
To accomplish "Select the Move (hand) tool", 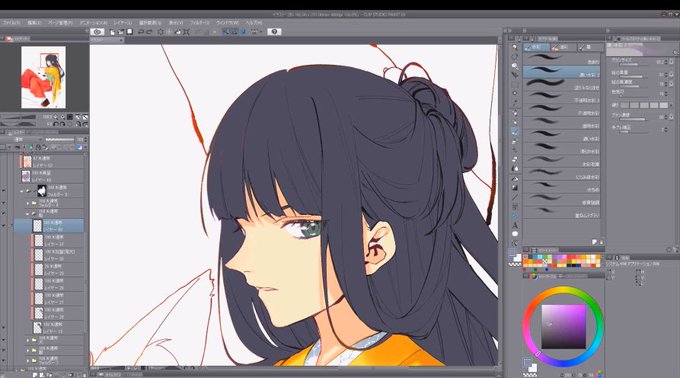I will pos(515,56).
